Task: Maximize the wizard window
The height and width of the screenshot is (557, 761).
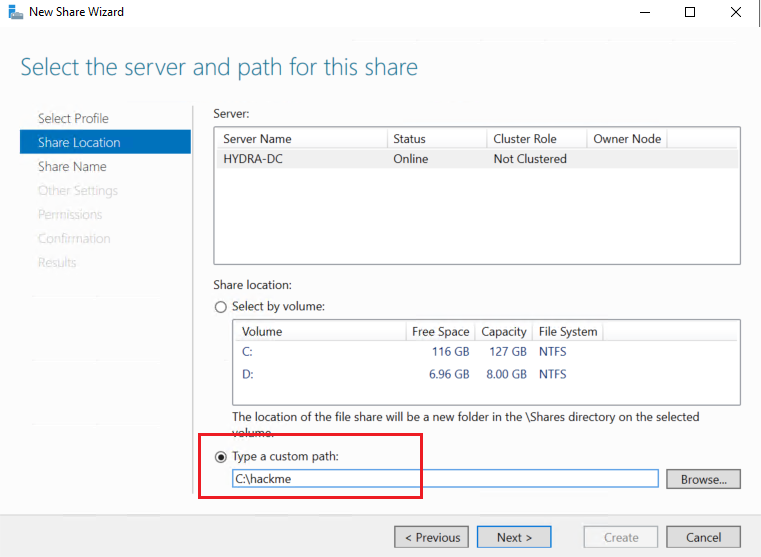Action: (x=690, y=13)
